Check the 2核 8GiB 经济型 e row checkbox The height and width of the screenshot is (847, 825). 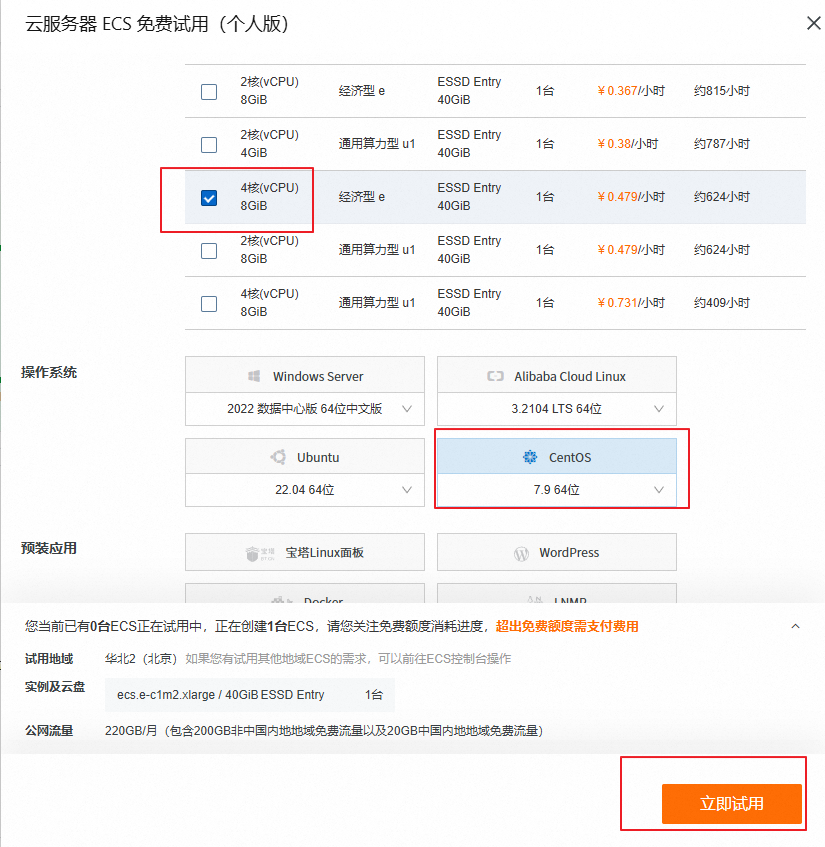(x=209, y=92)
